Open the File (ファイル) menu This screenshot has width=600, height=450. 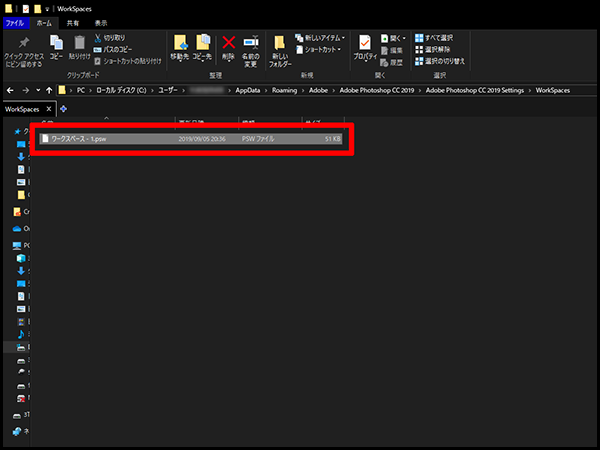15,21
